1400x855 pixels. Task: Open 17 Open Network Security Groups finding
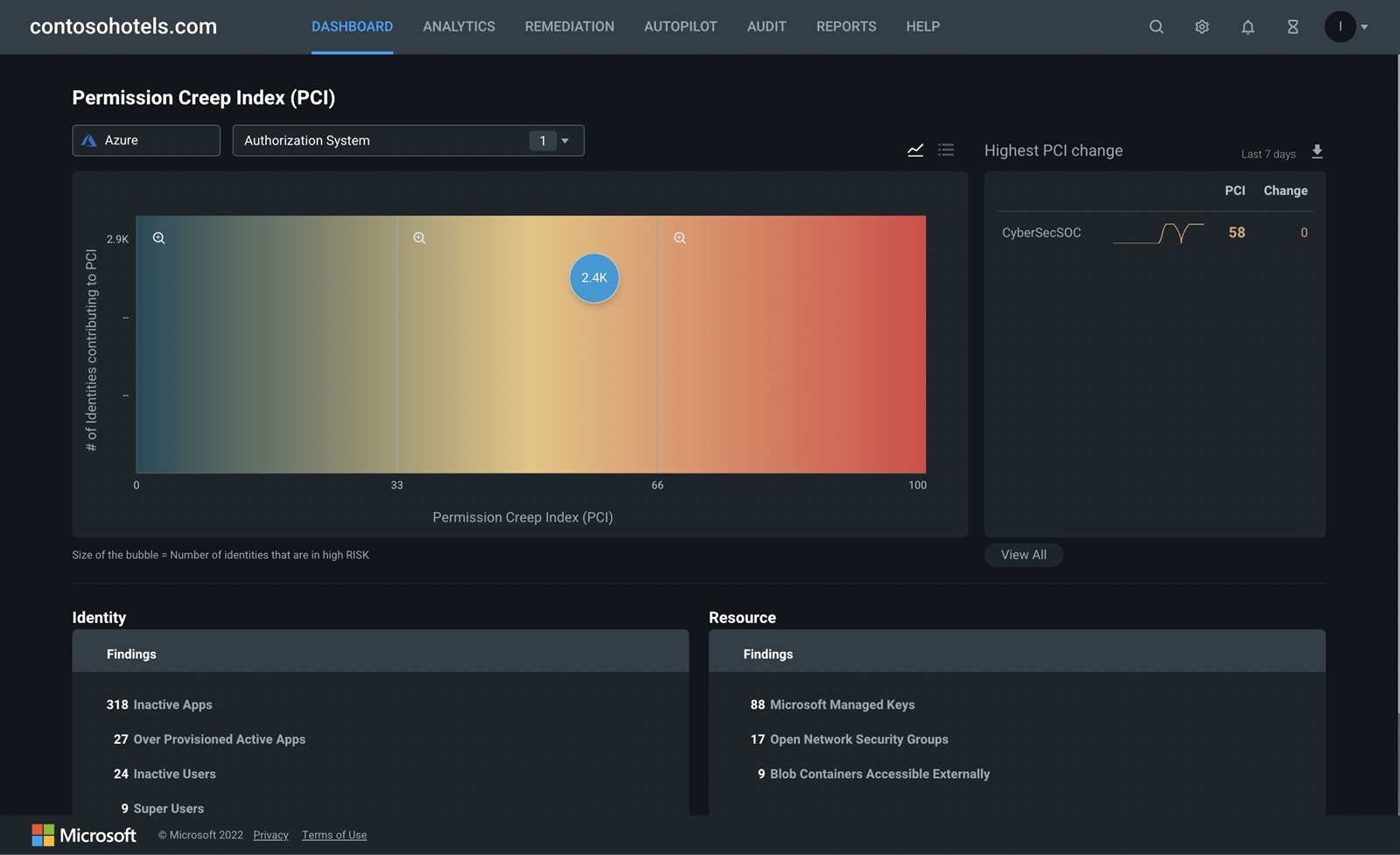pyautogui.click(x=849, y=739)
